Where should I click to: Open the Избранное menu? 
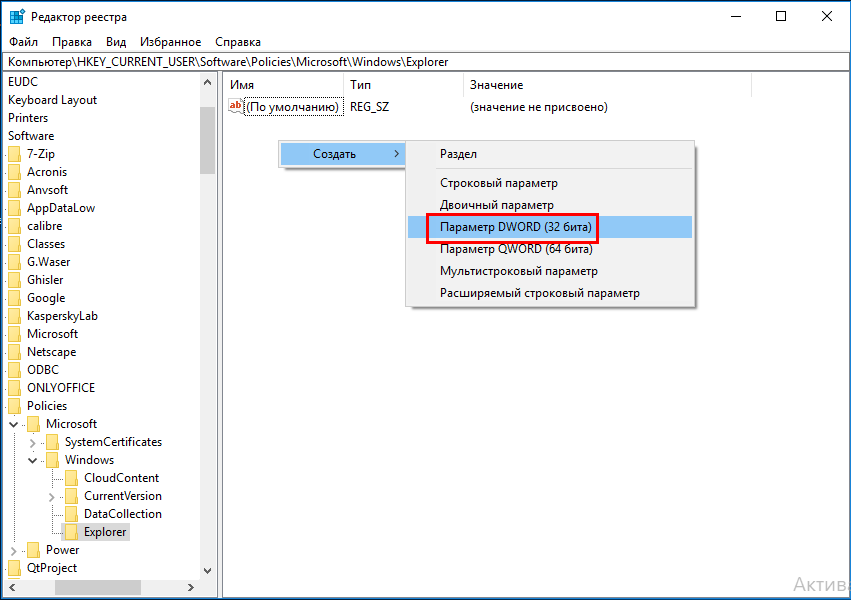click(170, 42)
